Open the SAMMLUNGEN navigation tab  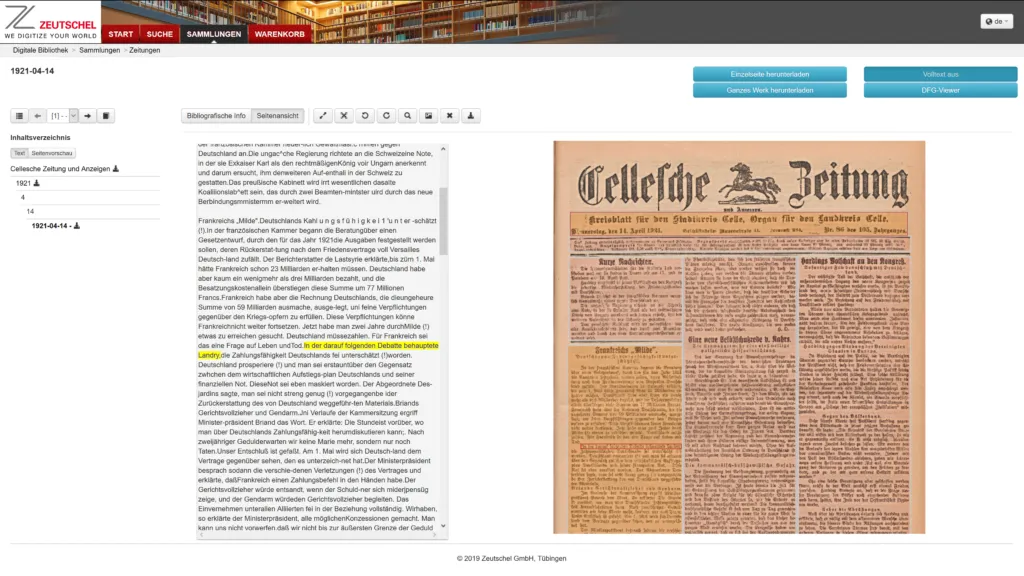click(213, 34)
